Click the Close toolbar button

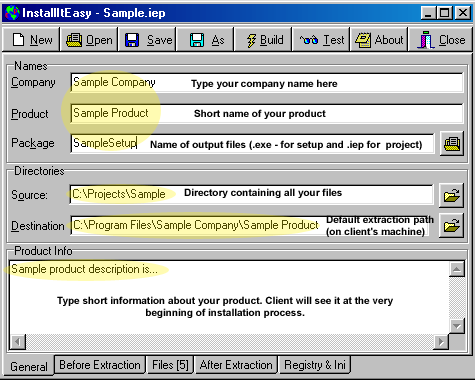point(440,40)
